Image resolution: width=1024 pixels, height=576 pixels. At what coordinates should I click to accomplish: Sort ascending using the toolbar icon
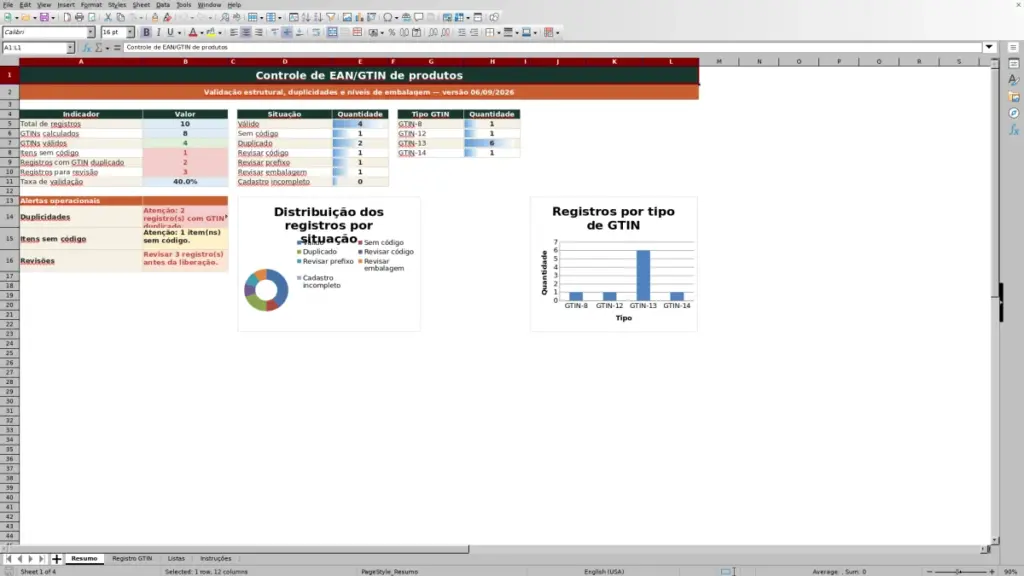pos(306,18)
